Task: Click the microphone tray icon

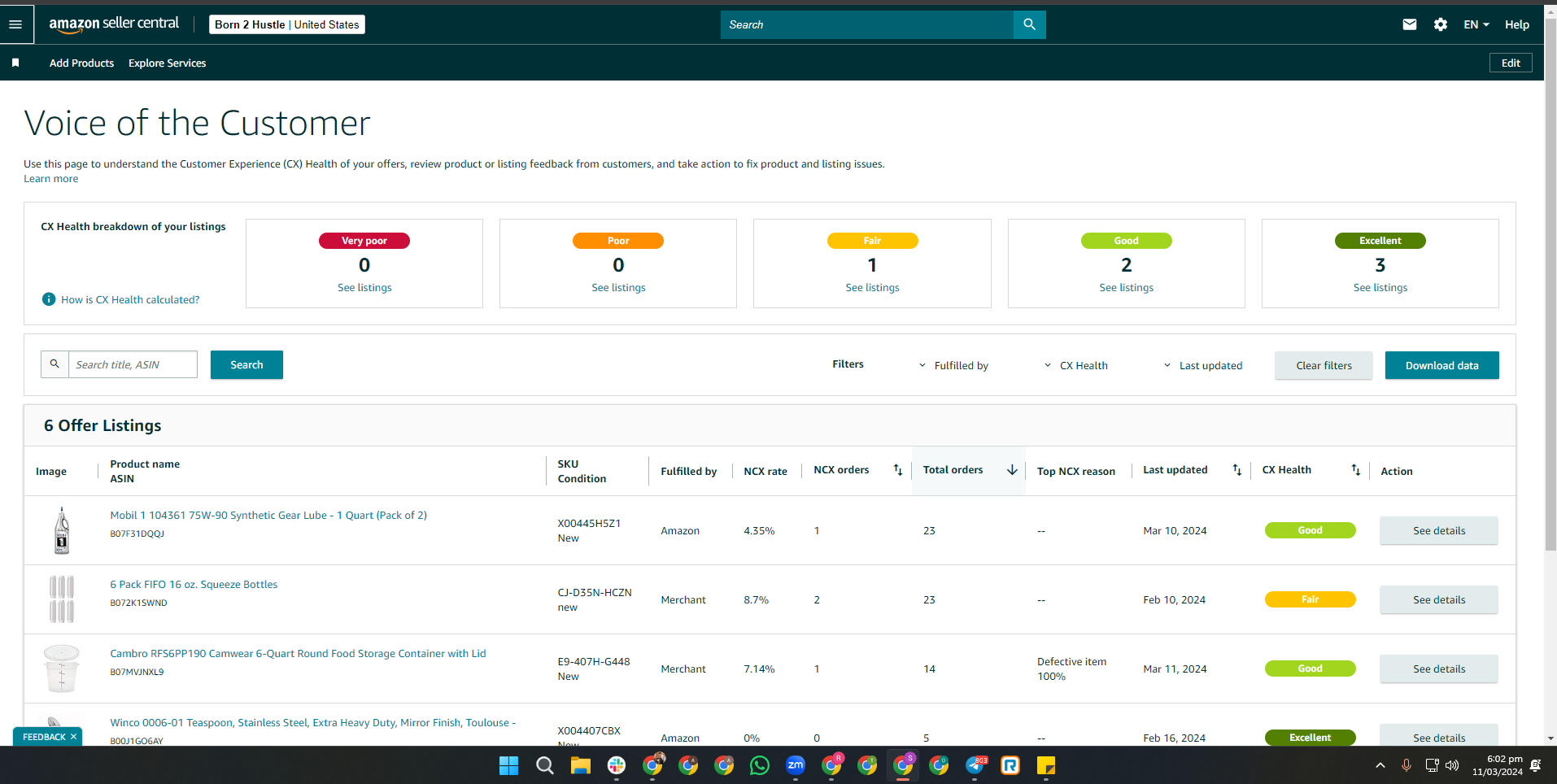Action: (1407, 765)
